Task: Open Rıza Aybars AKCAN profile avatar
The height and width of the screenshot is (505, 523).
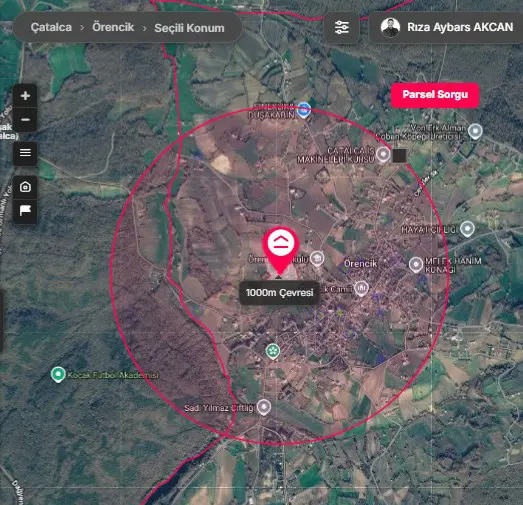Action: tap(390, 28)
